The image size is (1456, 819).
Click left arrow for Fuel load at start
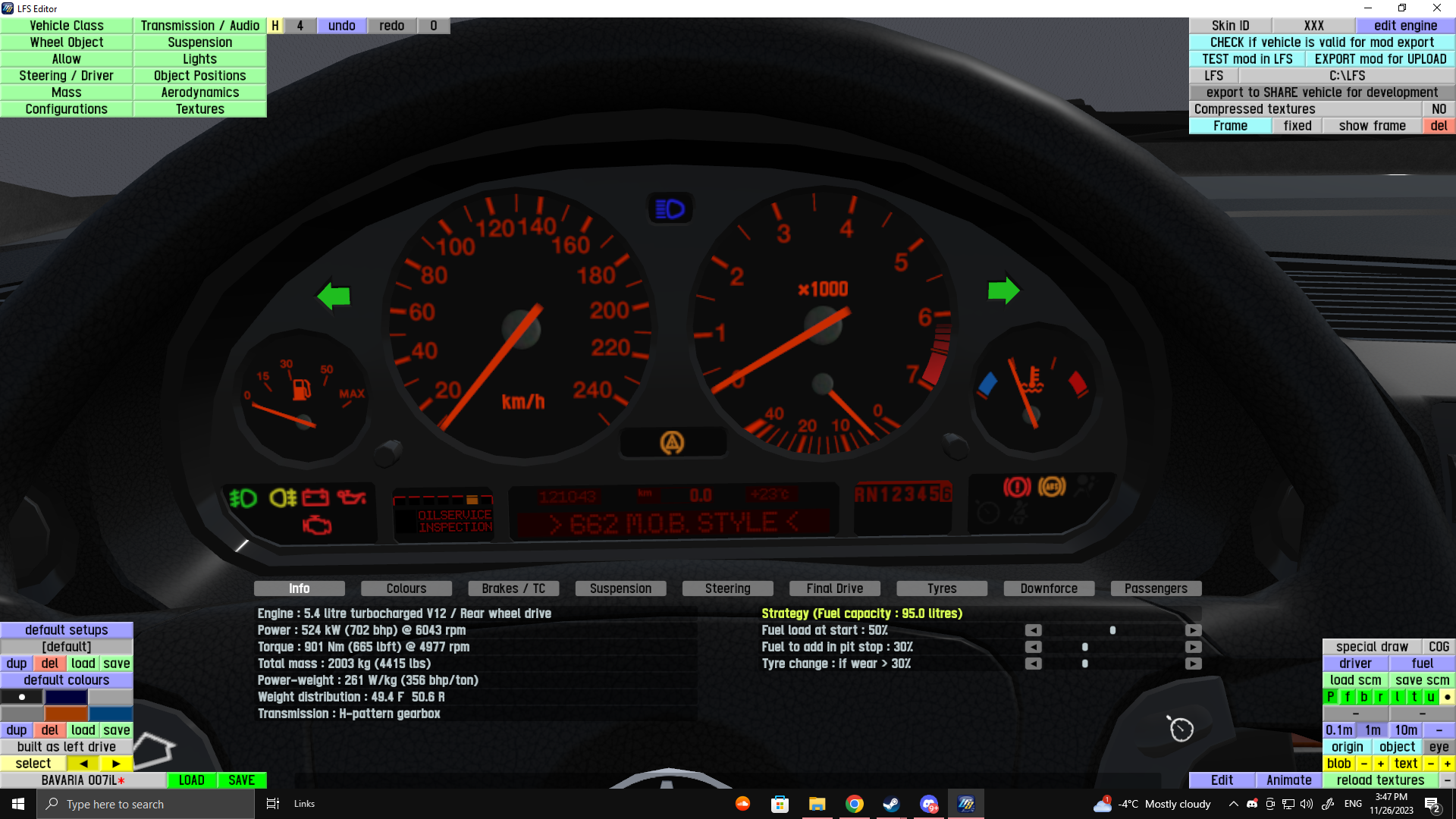pos(1034,630)
